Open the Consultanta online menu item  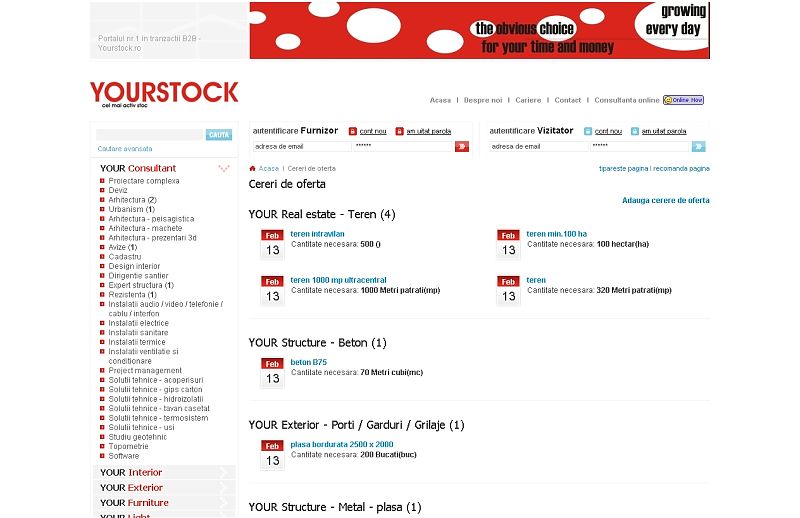click(x=627, y=101)
